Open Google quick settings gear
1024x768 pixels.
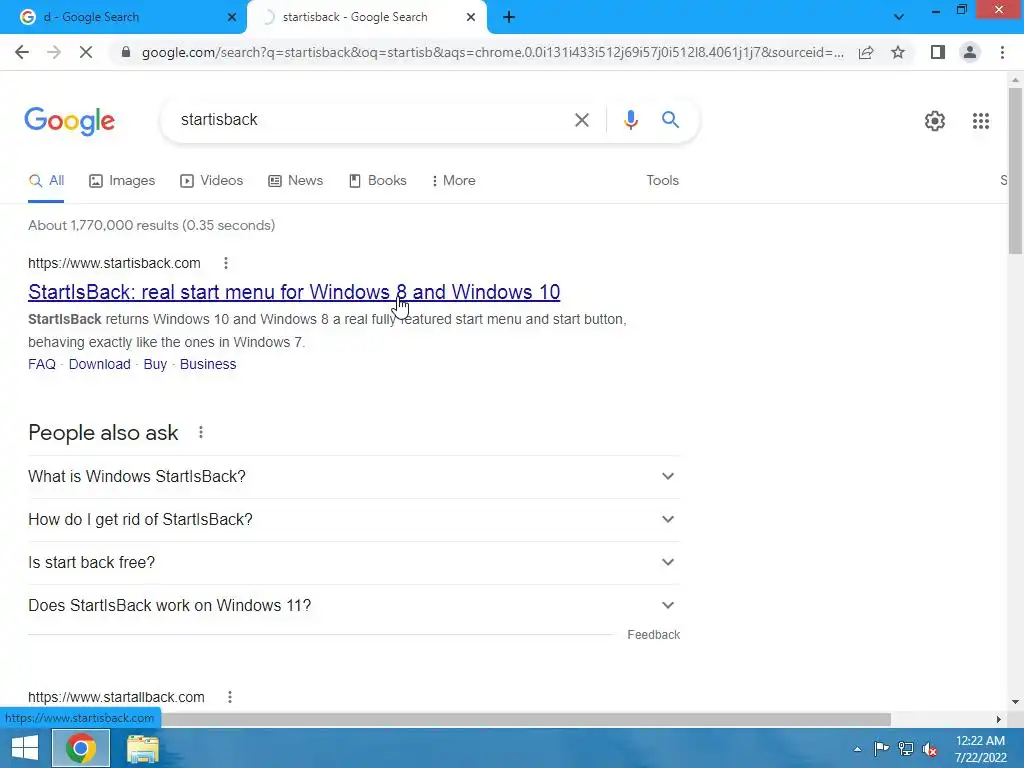(935, 121)
